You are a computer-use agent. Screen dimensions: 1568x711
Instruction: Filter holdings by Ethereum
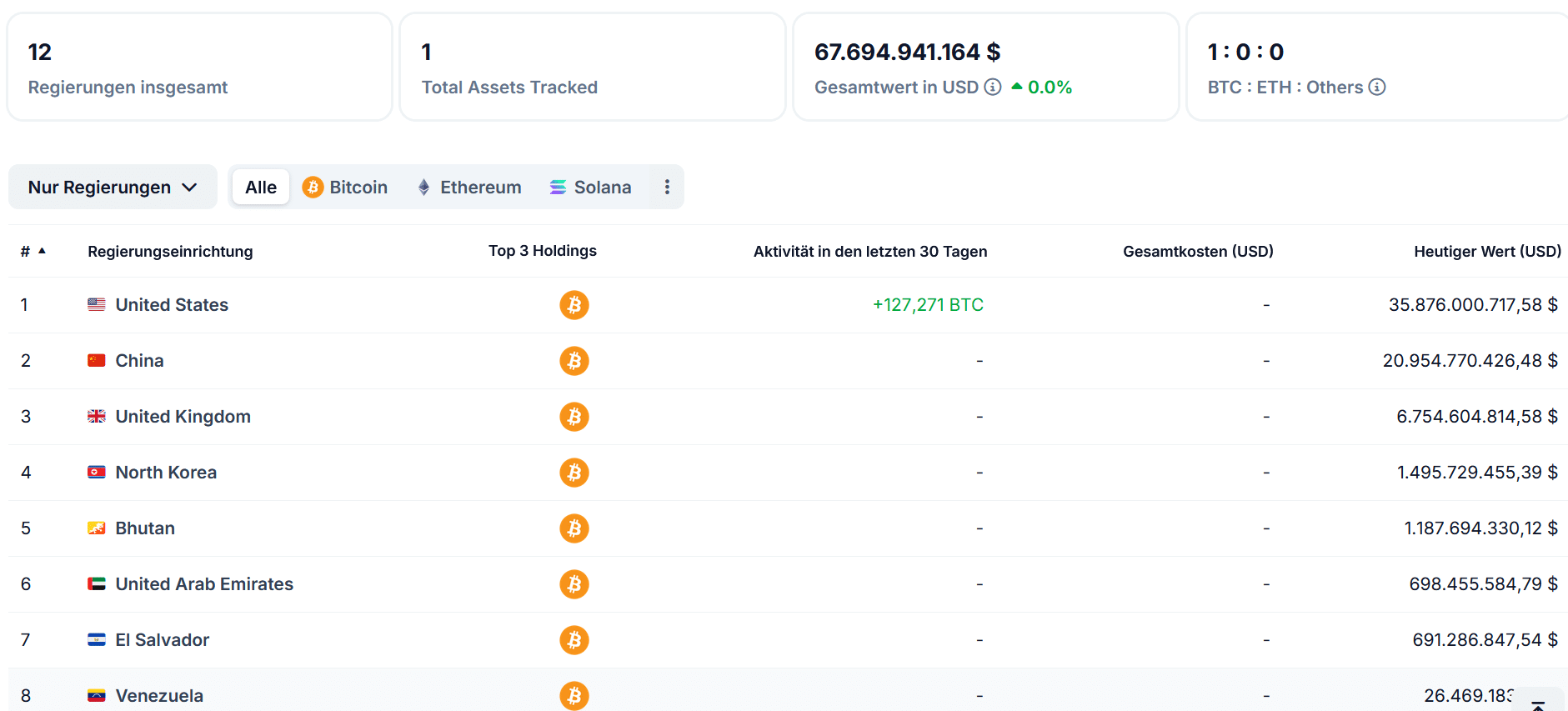point(469,188)
